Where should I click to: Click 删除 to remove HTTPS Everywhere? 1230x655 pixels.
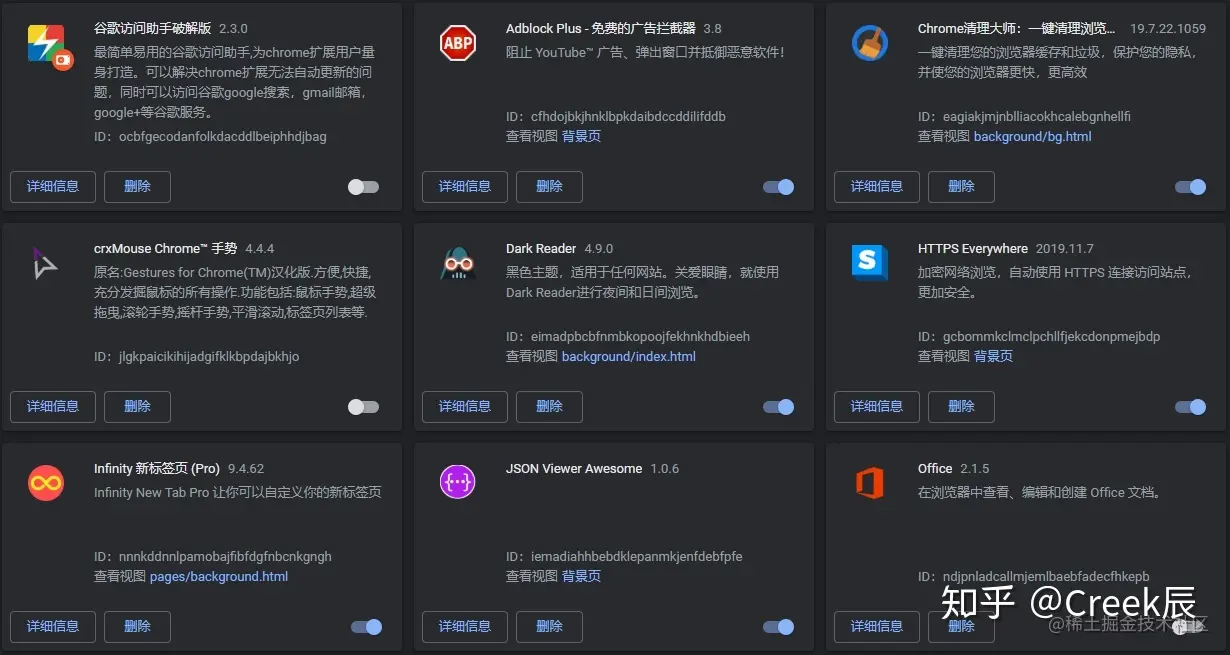click(x=962, y=406)
